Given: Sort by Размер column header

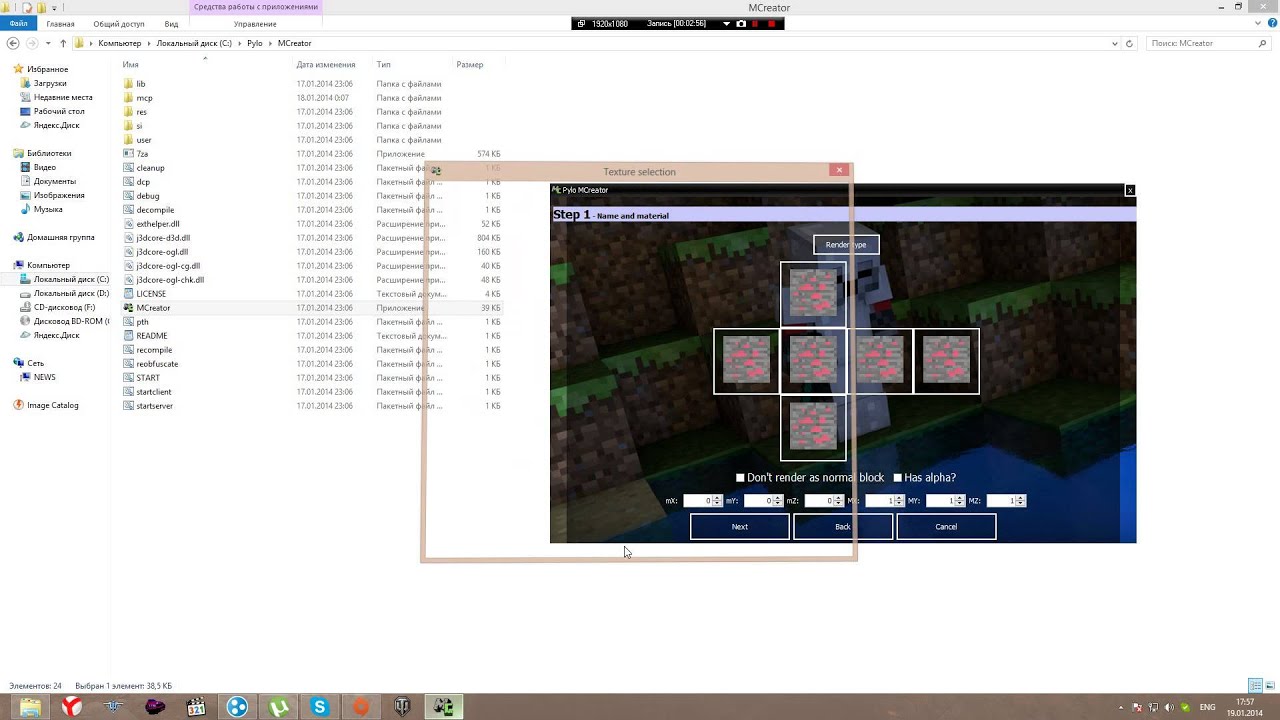Looking at the screenshot, I should pyautogui.click(x=470, y=65).
